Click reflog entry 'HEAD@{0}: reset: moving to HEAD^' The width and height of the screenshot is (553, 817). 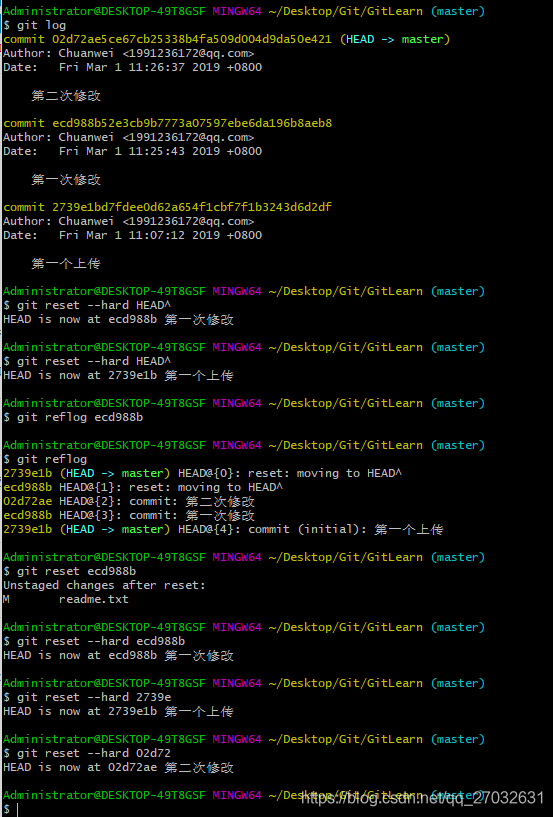tap(290, 473)
